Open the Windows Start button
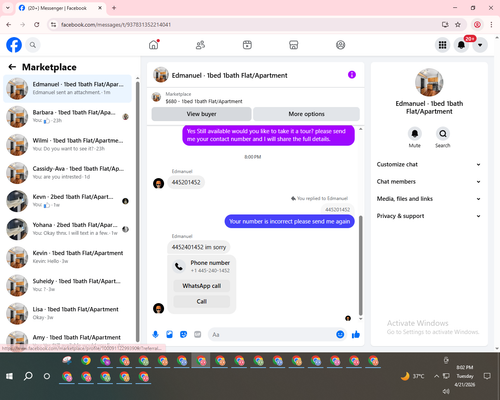This screenshot has height=400, width=500. coord(9,376)
